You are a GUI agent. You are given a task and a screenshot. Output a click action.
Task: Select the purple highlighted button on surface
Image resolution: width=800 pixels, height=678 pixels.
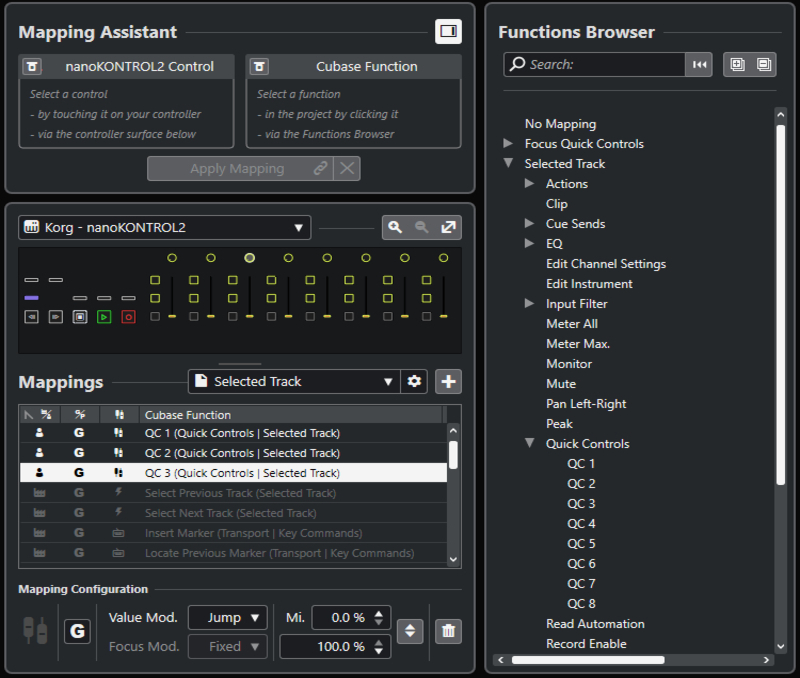point(32,298)
